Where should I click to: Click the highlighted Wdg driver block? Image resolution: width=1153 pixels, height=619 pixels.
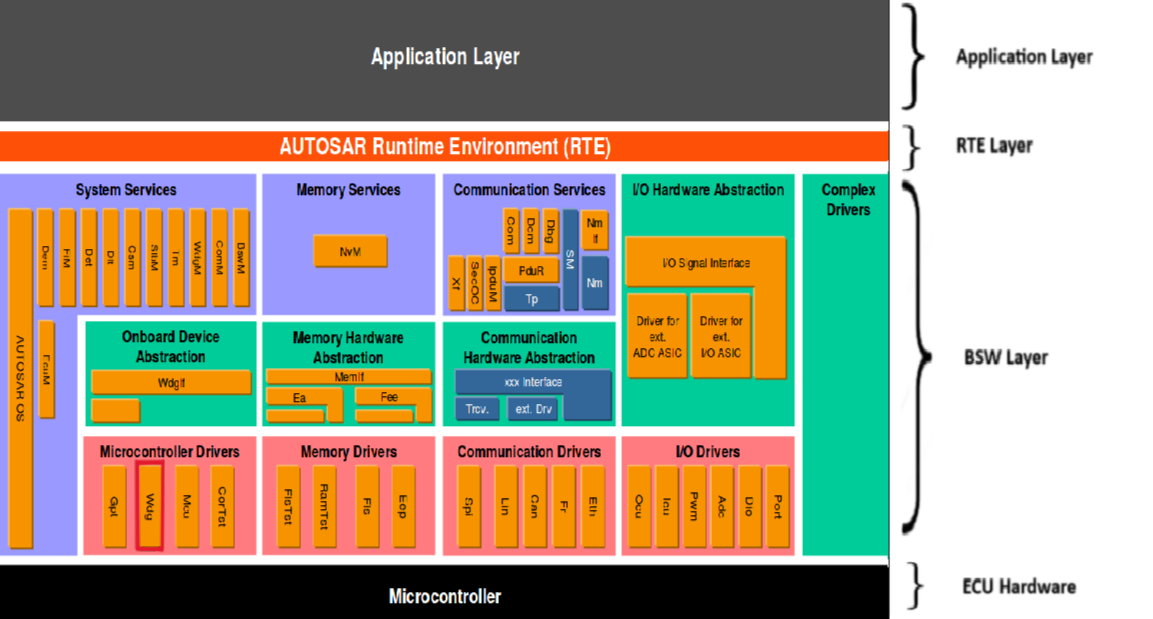pyautogui.click(x=150, y=505)
